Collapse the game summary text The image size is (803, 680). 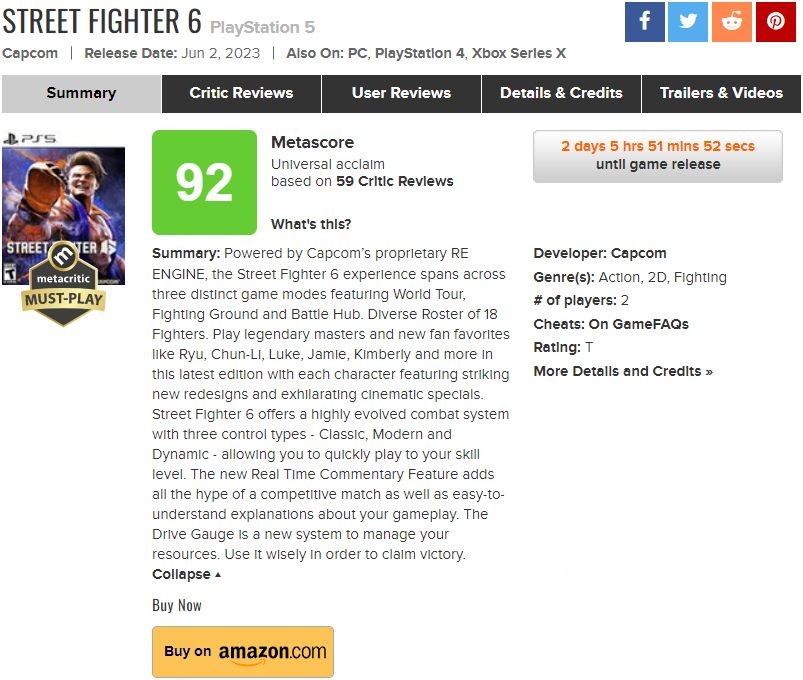[186, 574]
